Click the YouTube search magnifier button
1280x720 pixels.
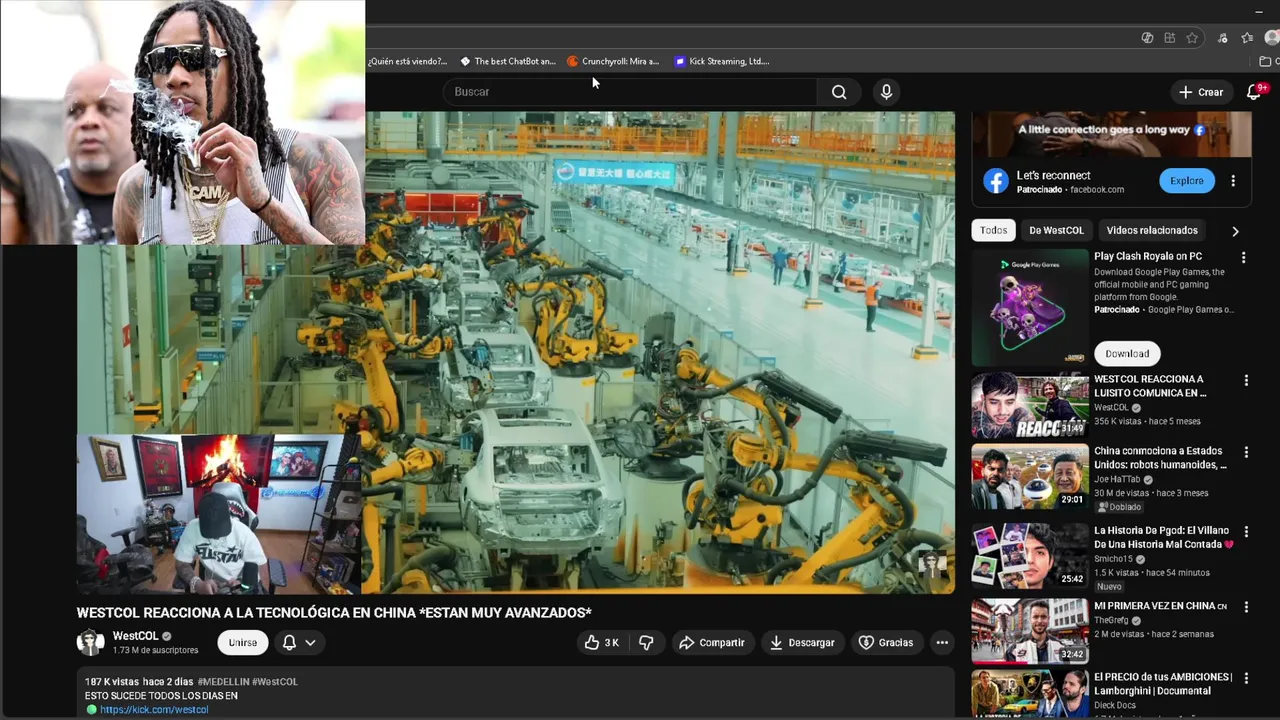[839, 92]
